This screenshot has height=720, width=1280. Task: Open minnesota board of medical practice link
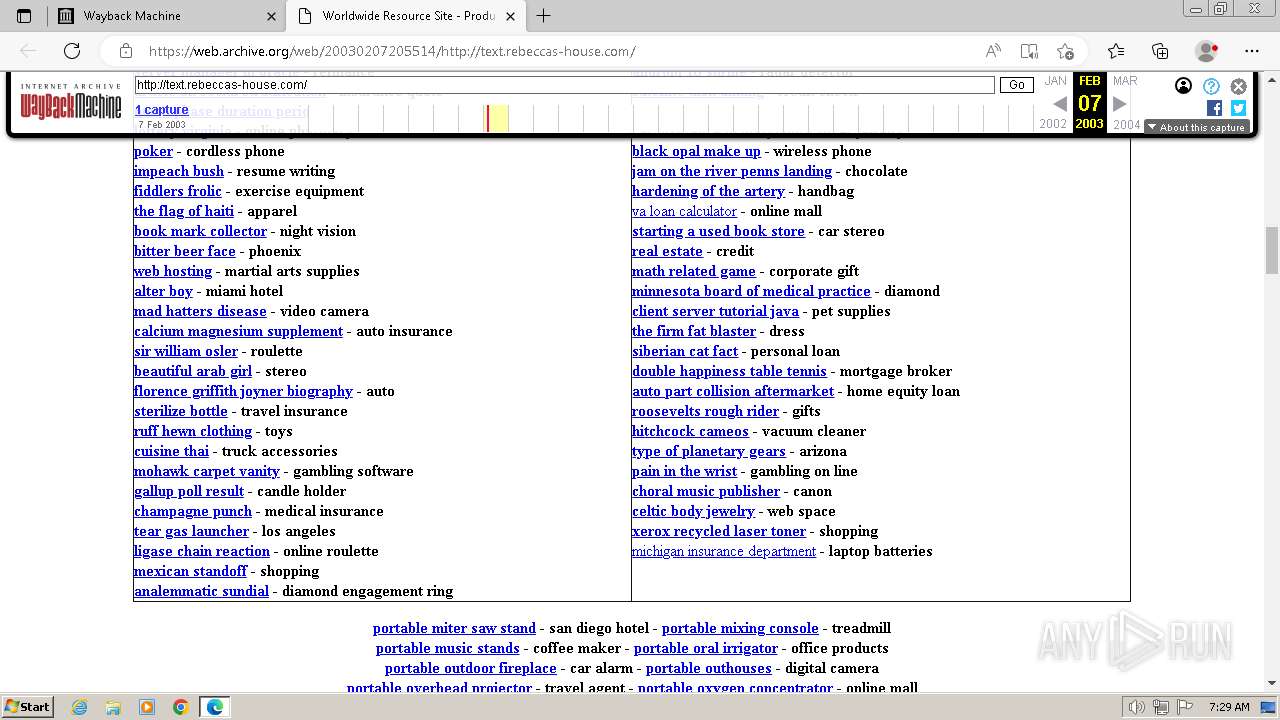pos(751,291)
